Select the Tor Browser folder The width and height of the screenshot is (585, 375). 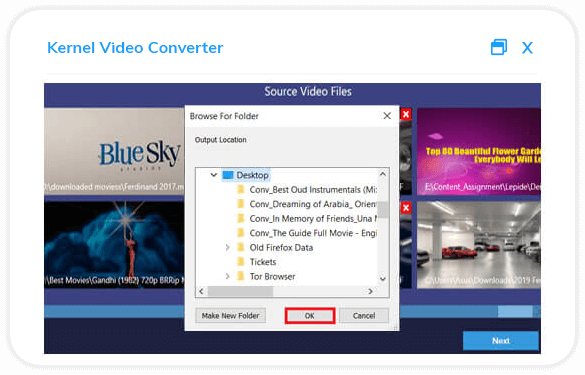(272, 276)
